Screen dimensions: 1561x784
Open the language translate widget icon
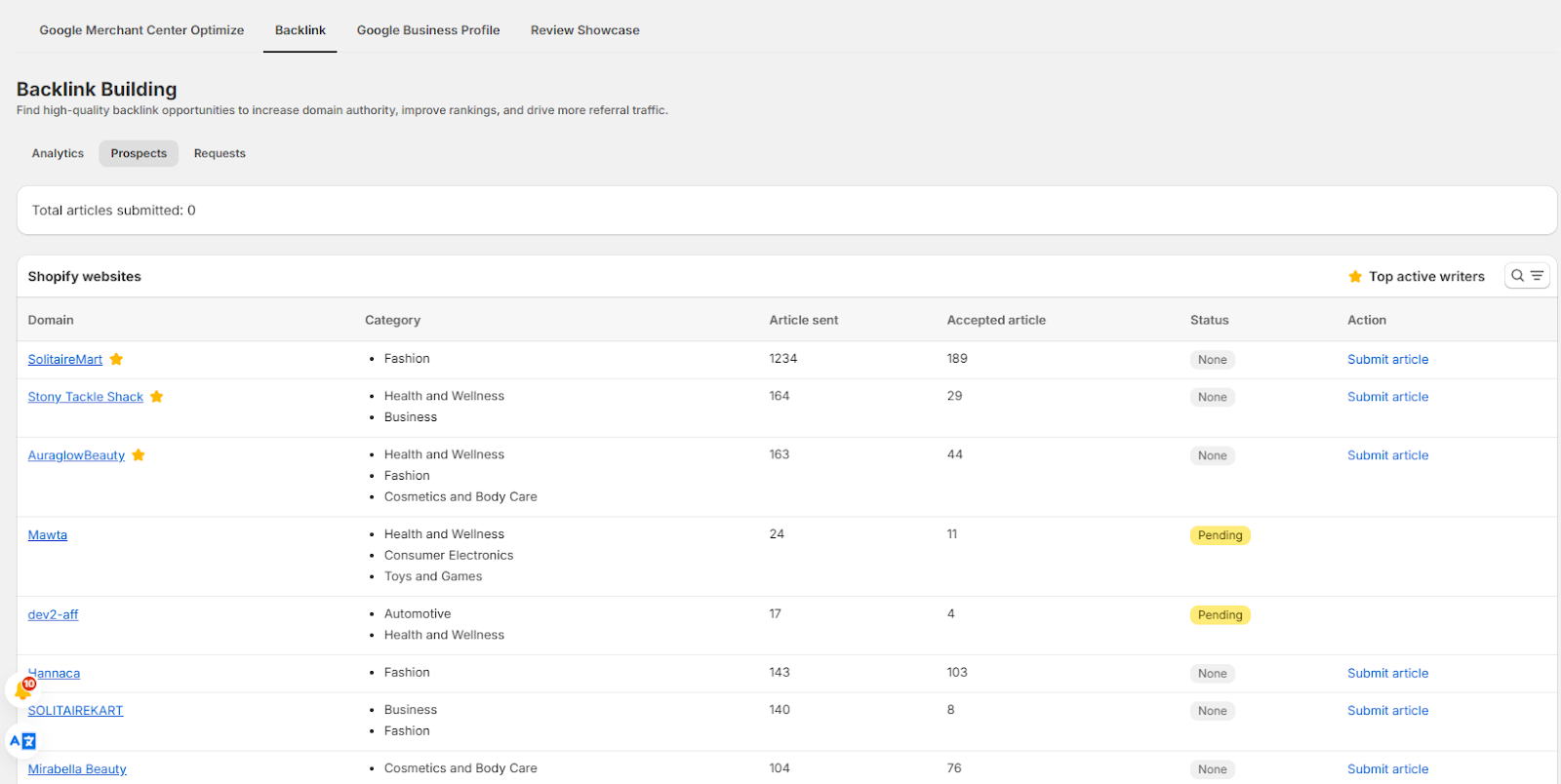pyautogui.click(x=22, y=741)
